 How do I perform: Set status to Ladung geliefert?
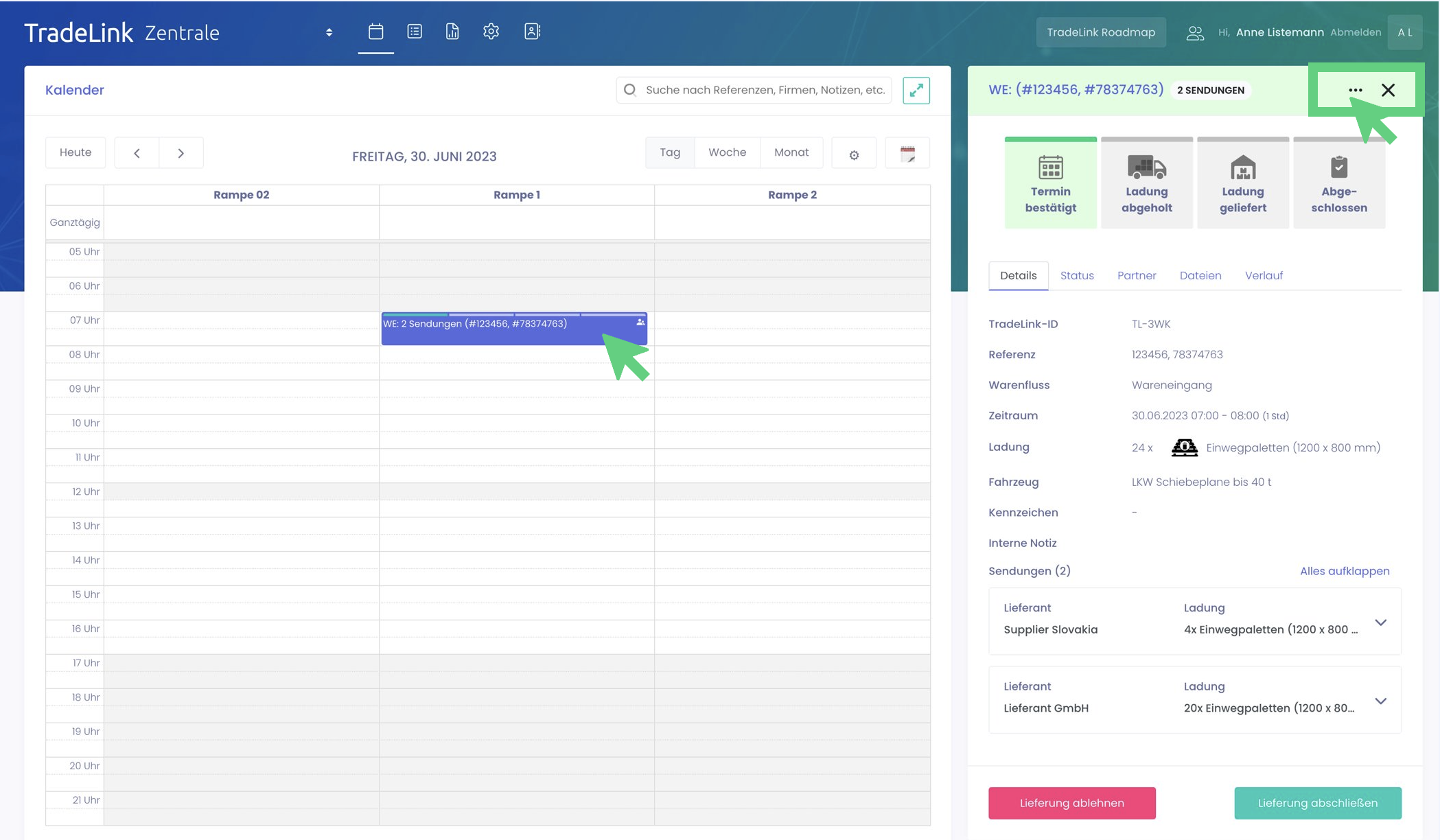click(x=1242, y=184)
